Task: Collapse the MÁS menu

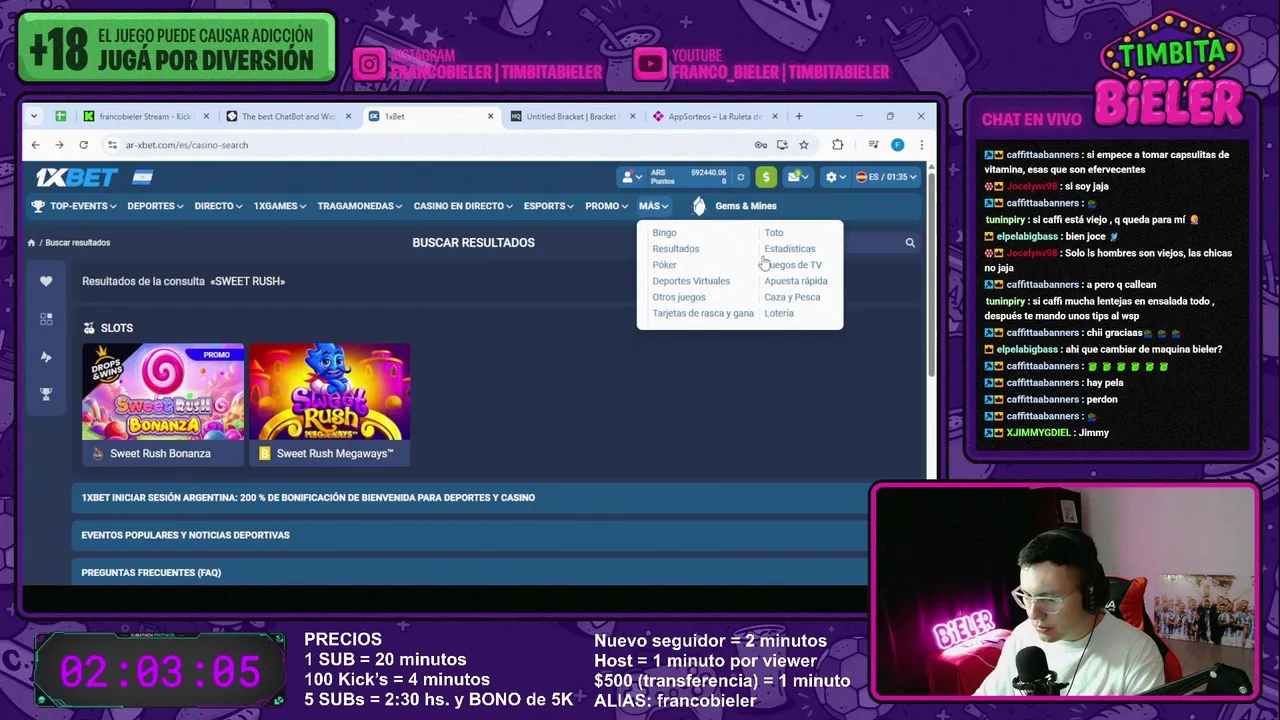Action: [653, 206]
